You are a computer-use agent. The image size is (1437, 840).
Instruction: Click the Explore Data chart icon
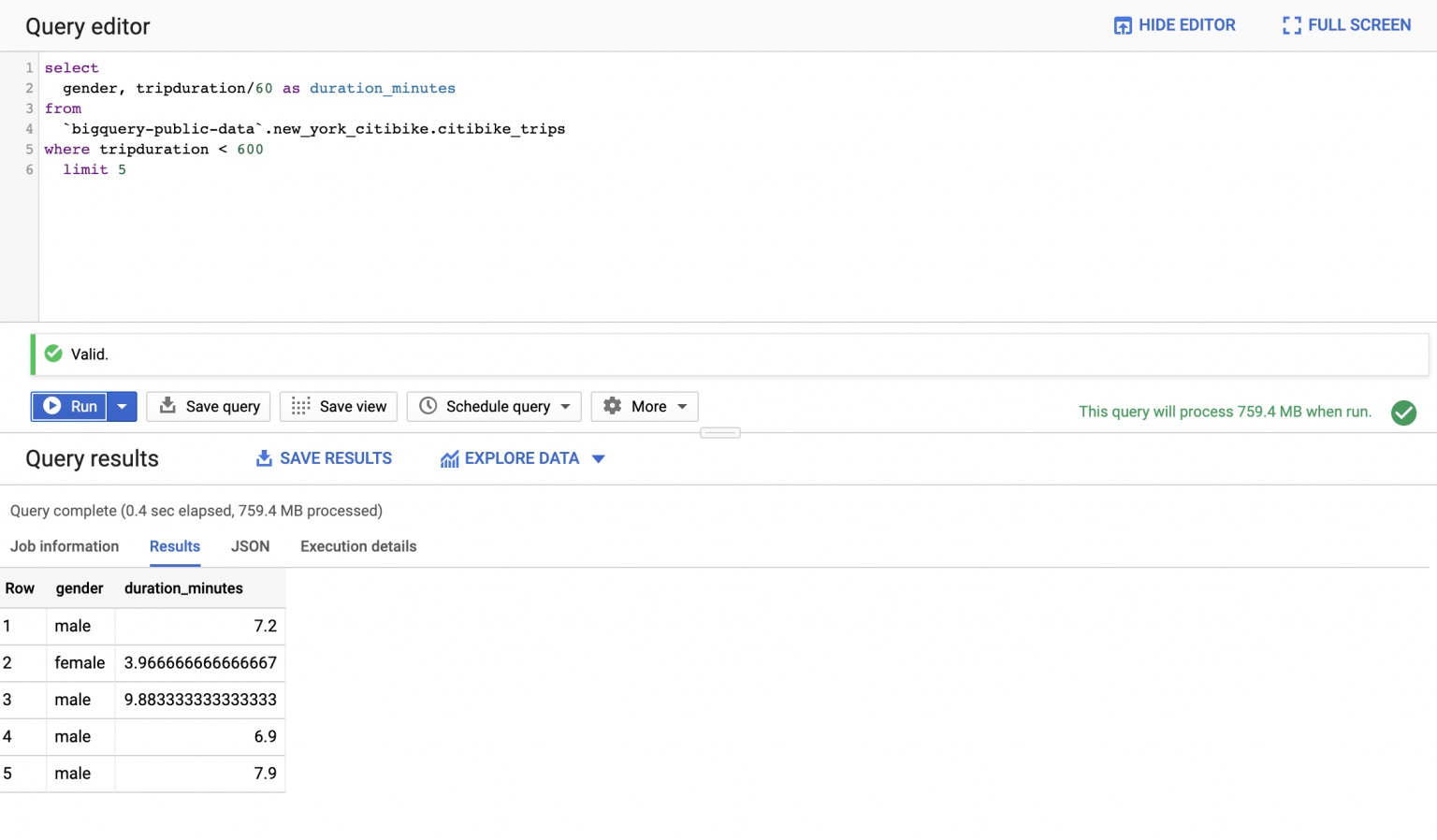click(450, 458)
